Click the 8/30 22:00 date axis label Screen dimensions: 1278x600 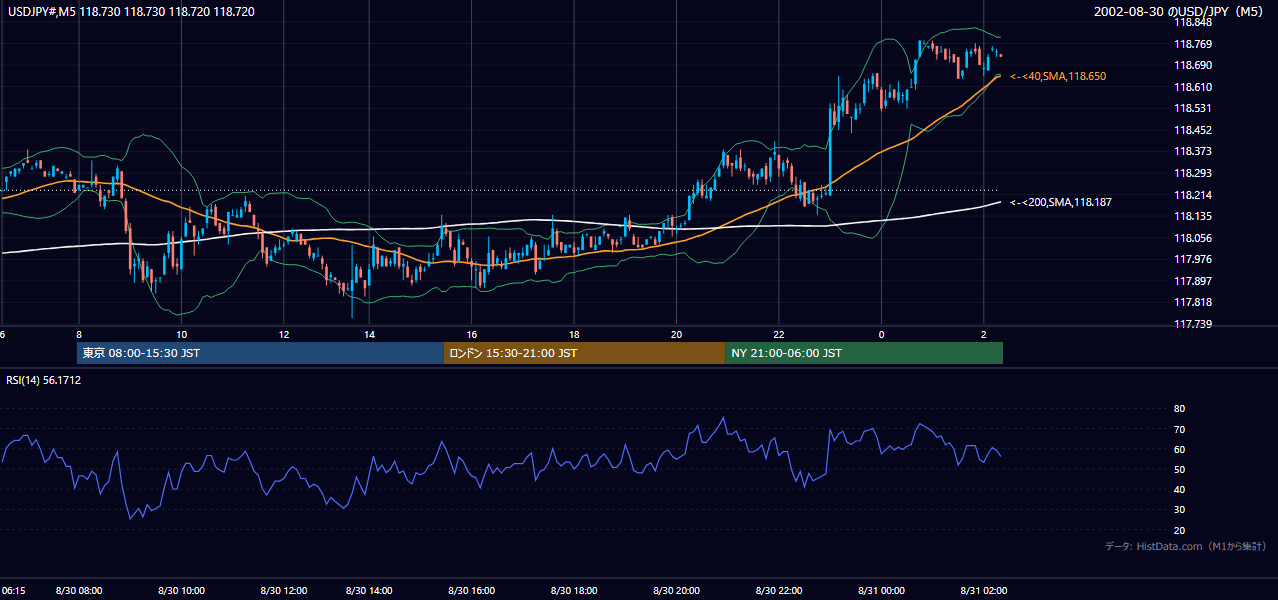[780, 591]
